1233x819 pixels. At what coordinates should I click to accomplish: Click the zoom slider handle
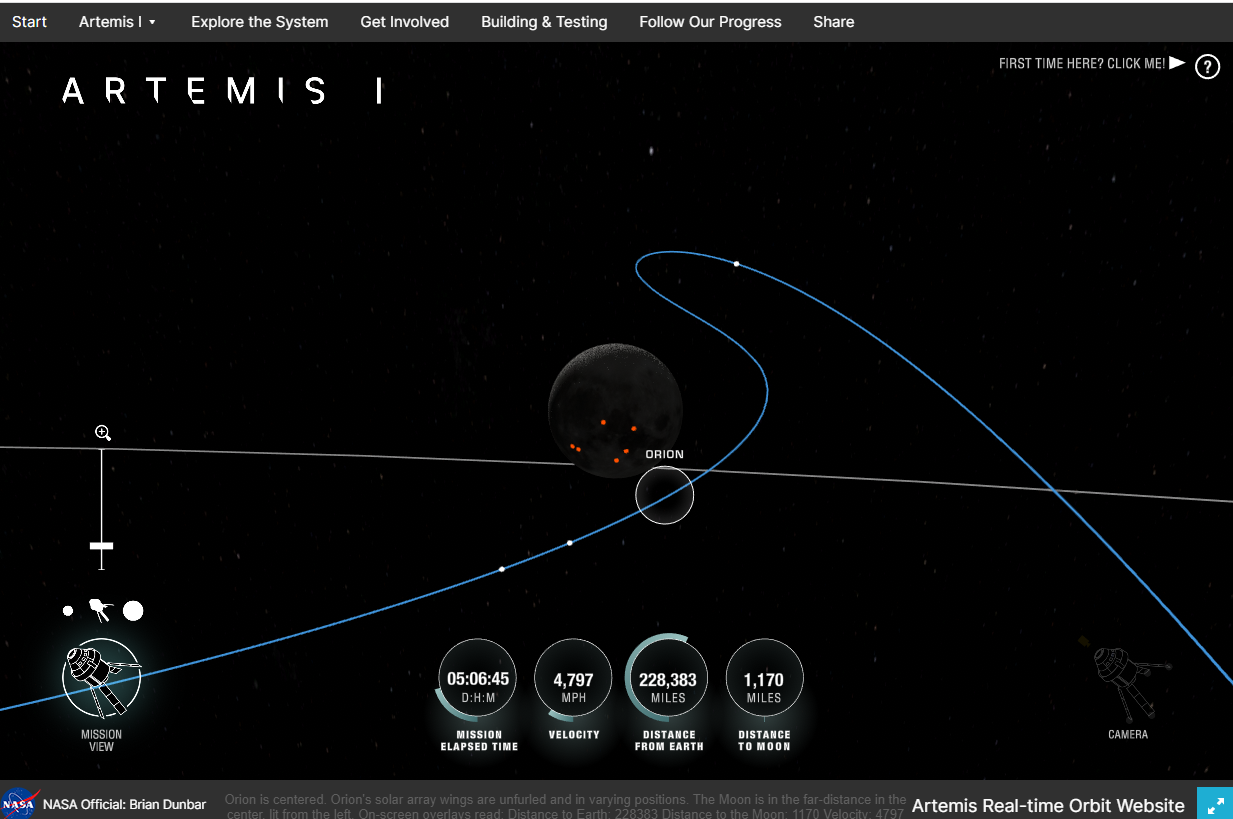coord(101,546)
